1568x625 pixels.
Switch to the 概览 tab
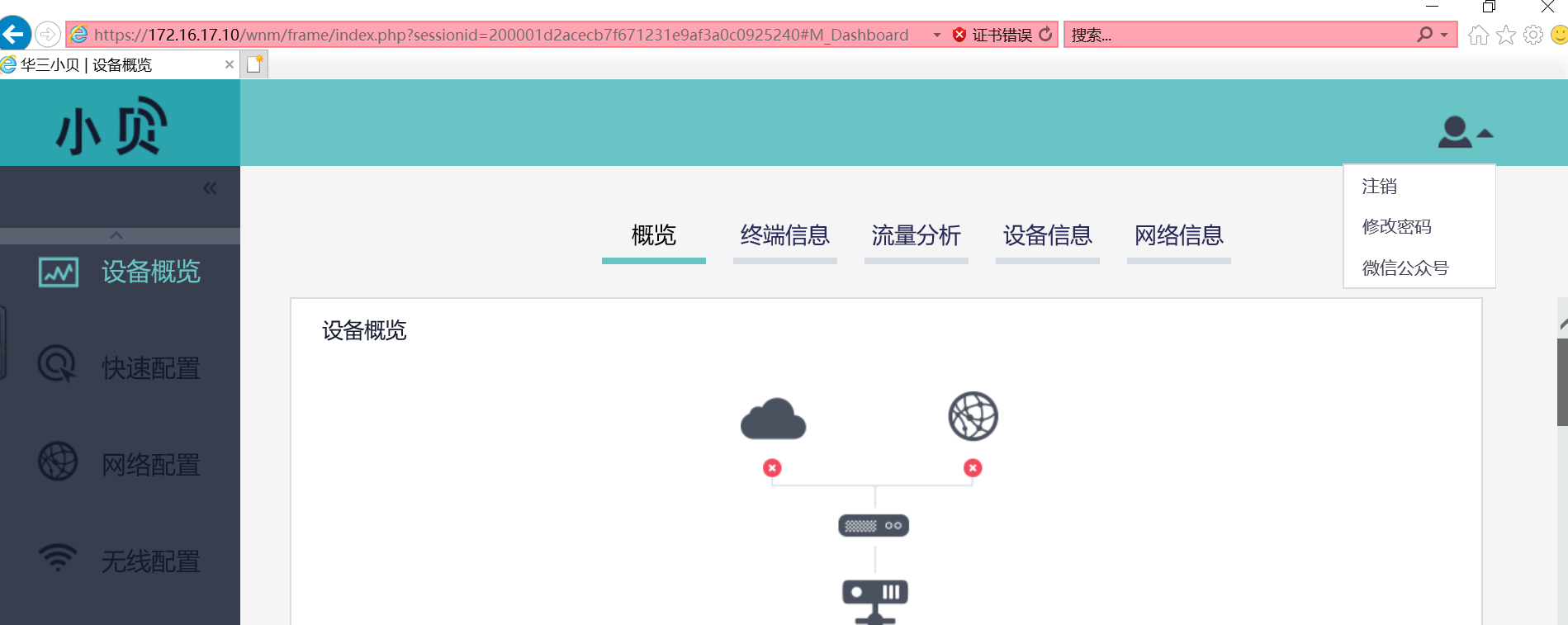click(x=654, y=235)
